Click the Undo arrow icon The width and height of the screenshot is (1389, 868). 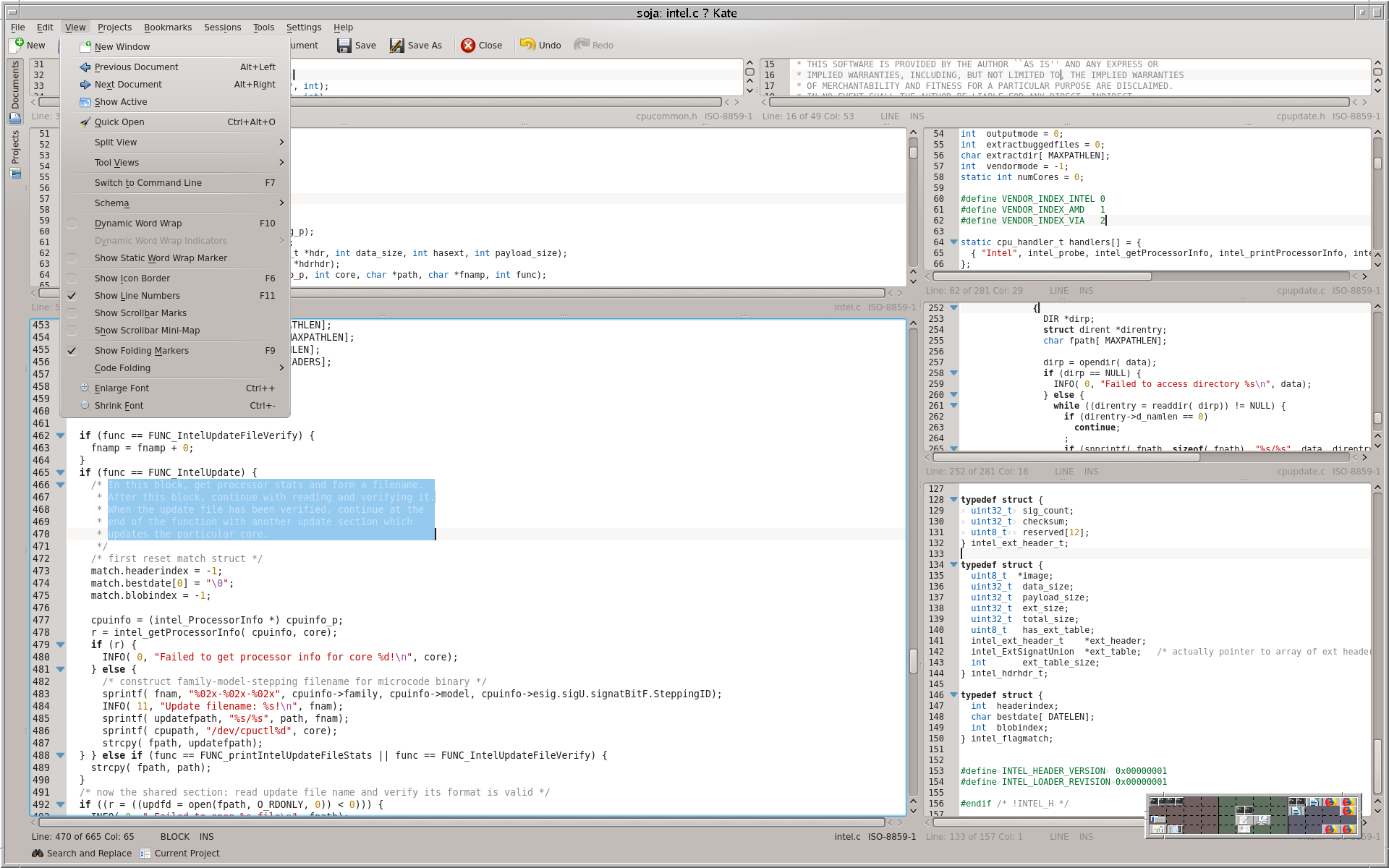tap(527, 45)
